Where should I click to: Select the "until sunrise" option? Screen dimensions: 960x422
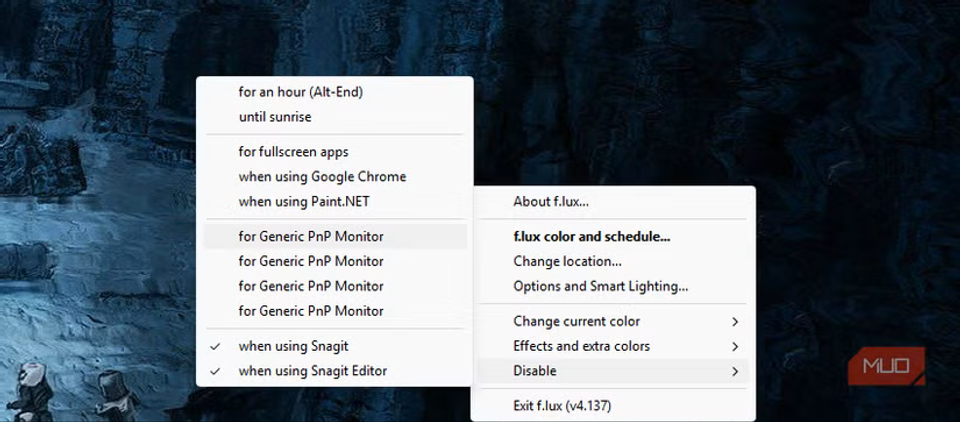(275, 117)
